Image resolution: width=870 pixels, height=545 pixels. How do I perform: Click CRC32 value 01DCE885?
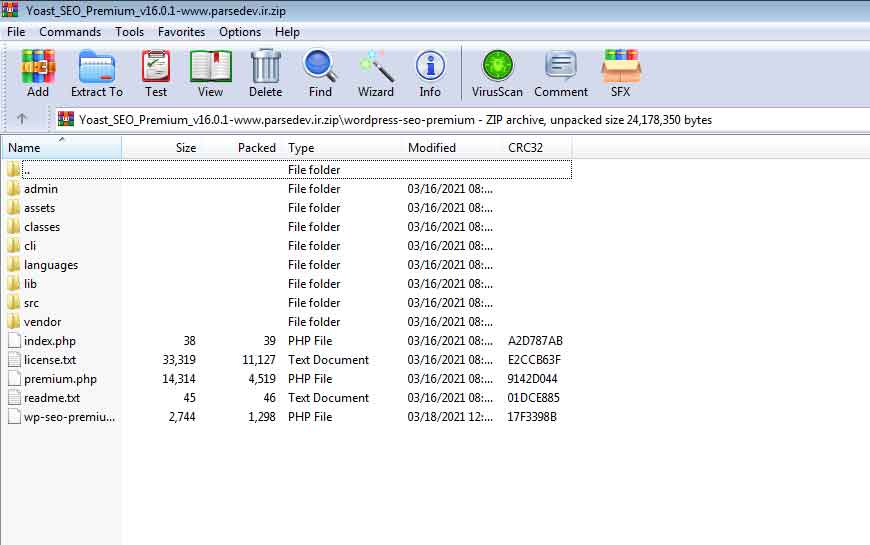click(x=533, y=398)
